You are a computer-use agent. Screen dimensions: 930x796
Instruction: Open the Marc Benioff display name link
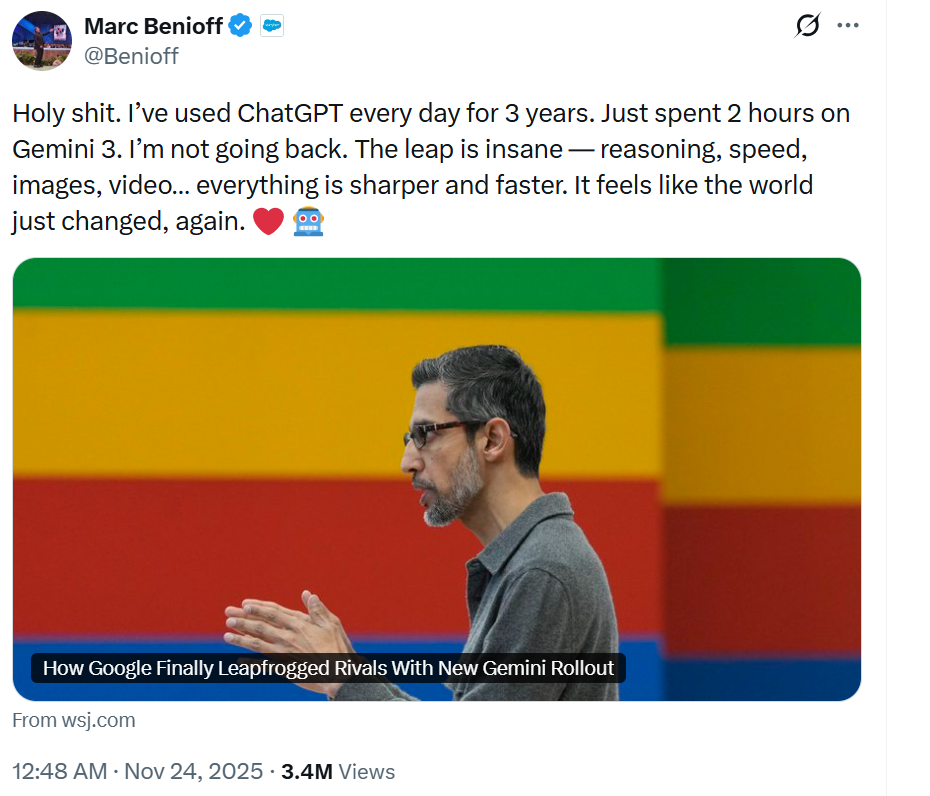click(153, 27)
